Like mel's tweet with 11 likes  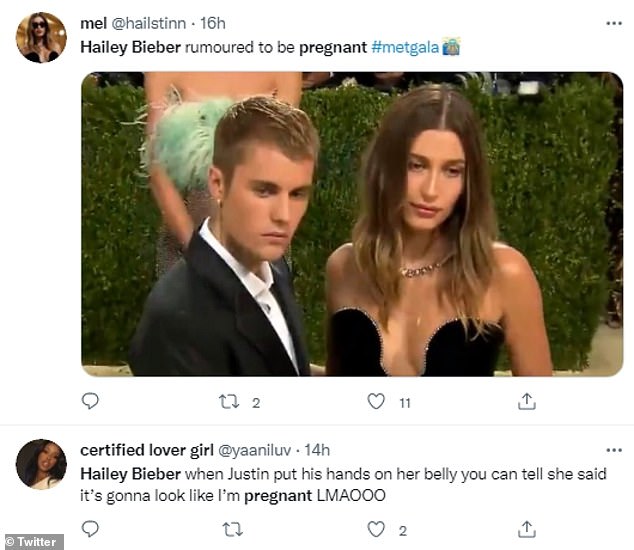[x=376, y=401]
